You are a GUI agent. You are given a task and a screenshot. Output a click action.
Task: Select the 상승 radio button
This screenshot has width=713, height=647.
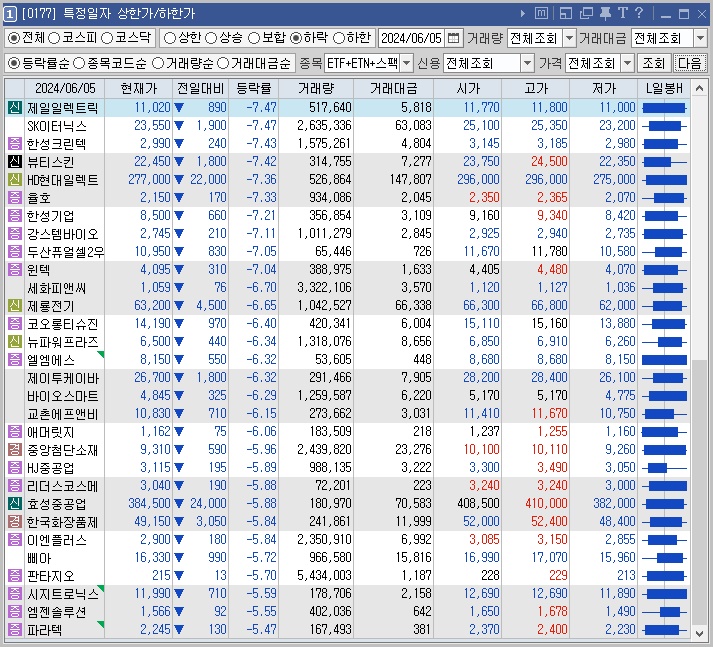click(211, 38)
